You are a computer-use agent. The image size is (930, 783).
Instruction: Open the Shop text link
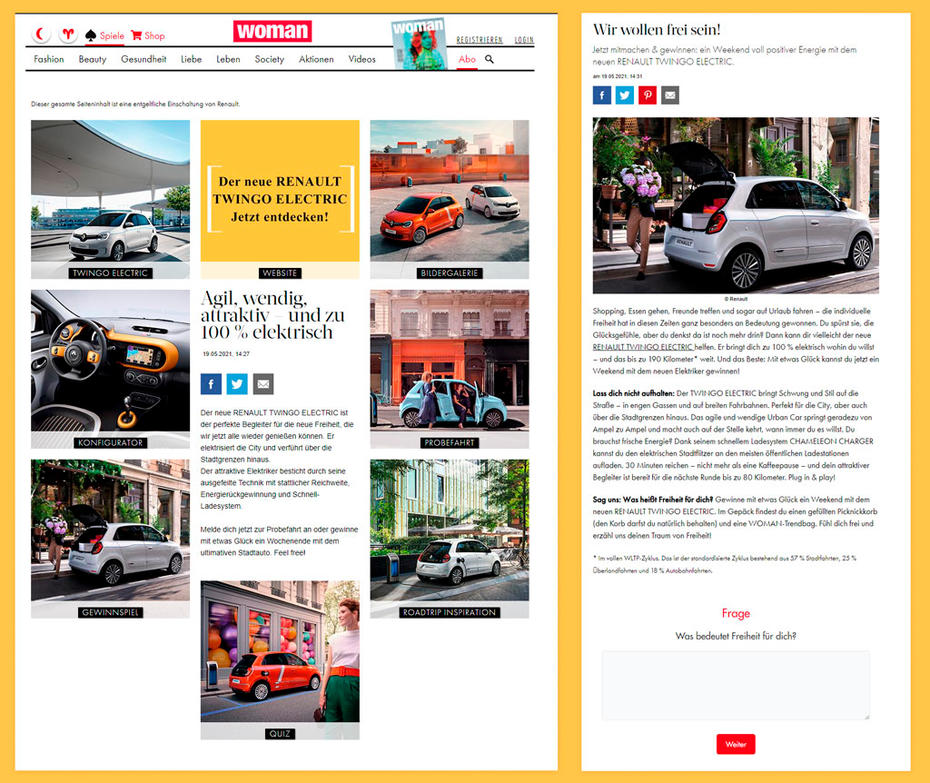[x=154, y=36]
